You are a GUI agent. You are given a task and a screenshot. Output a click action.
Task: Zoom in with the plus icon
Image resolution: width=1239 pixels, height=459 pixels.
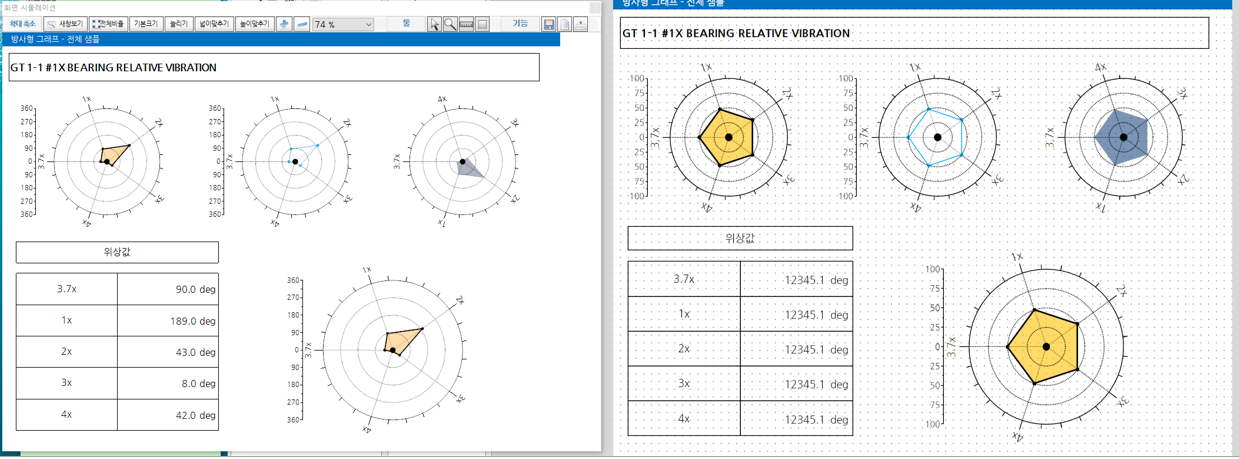(285, 23)
